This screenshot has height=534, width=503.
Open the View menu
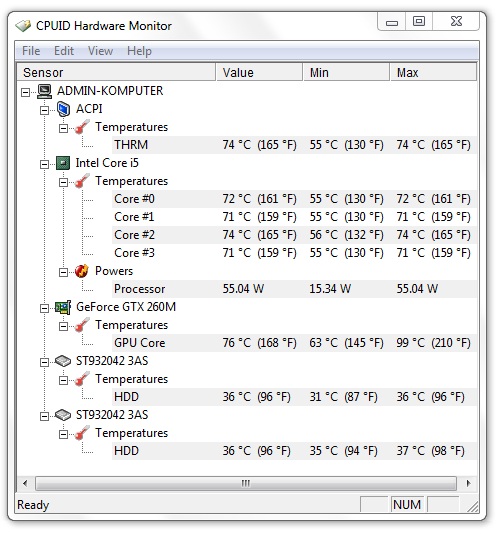100,51
